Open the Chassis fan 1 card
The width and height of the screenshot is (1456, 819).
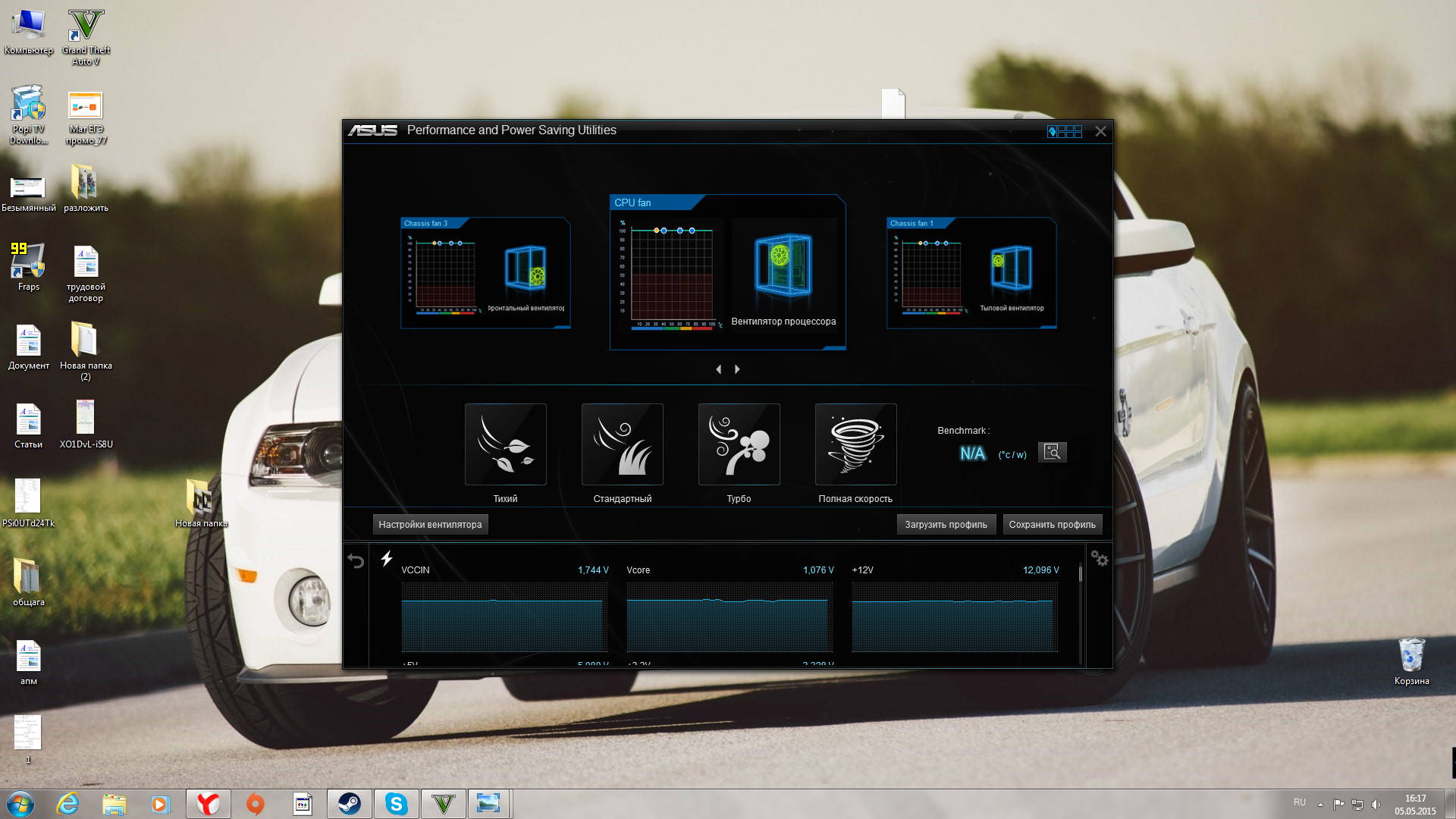point(971,273)
